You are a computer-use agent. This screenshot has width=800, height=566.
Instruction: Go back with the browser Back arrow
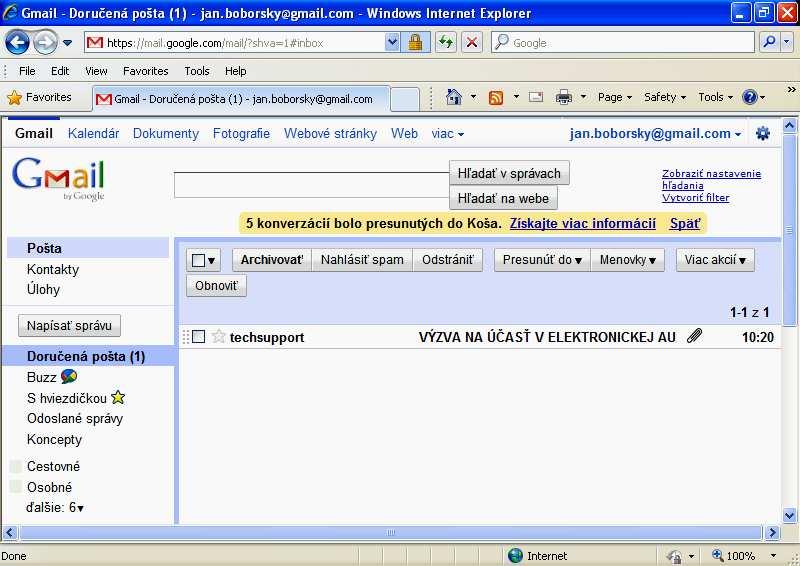coord(17,42)
